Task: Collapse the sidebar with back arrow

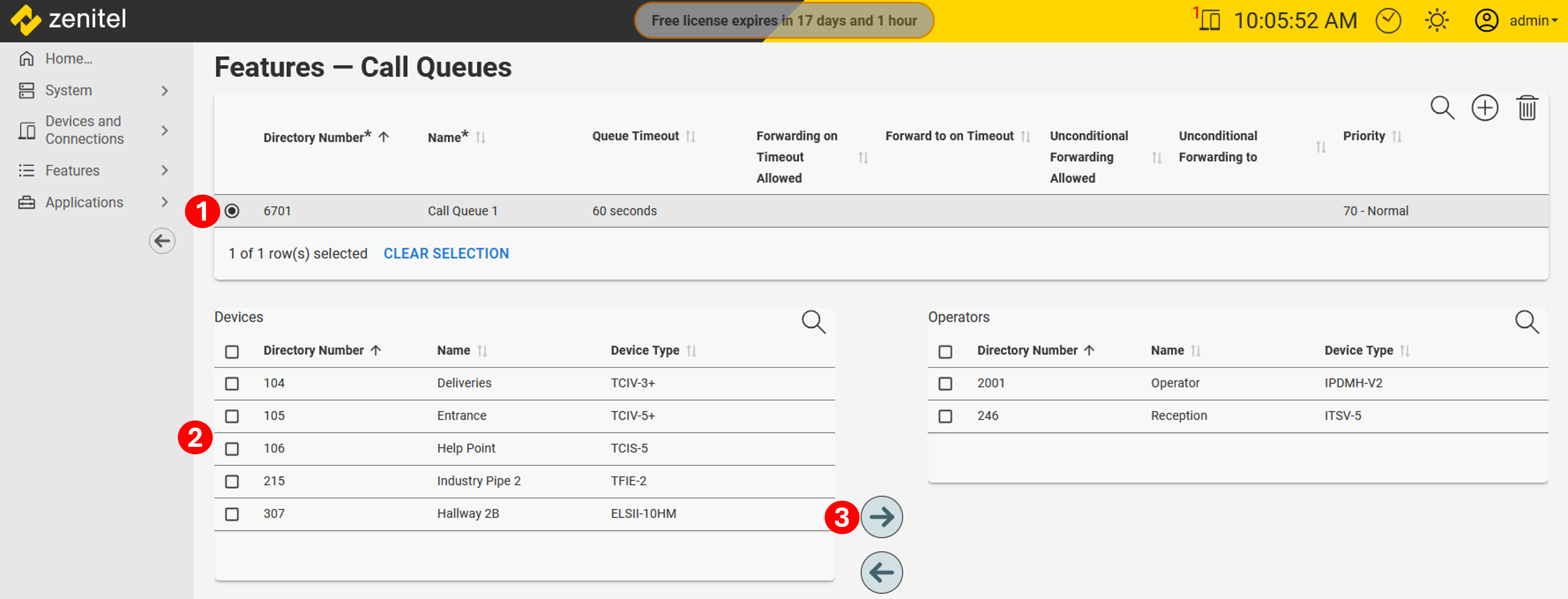Action: click(162, 241)
